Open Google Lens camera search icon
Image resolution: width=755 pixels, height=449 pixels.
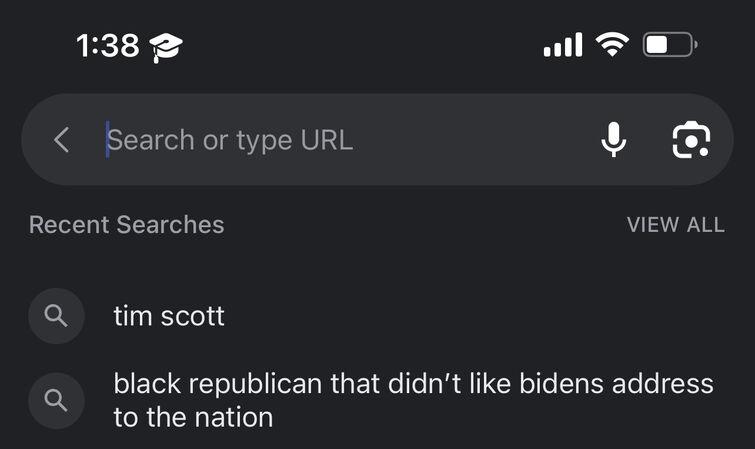[x=691, y=140]
